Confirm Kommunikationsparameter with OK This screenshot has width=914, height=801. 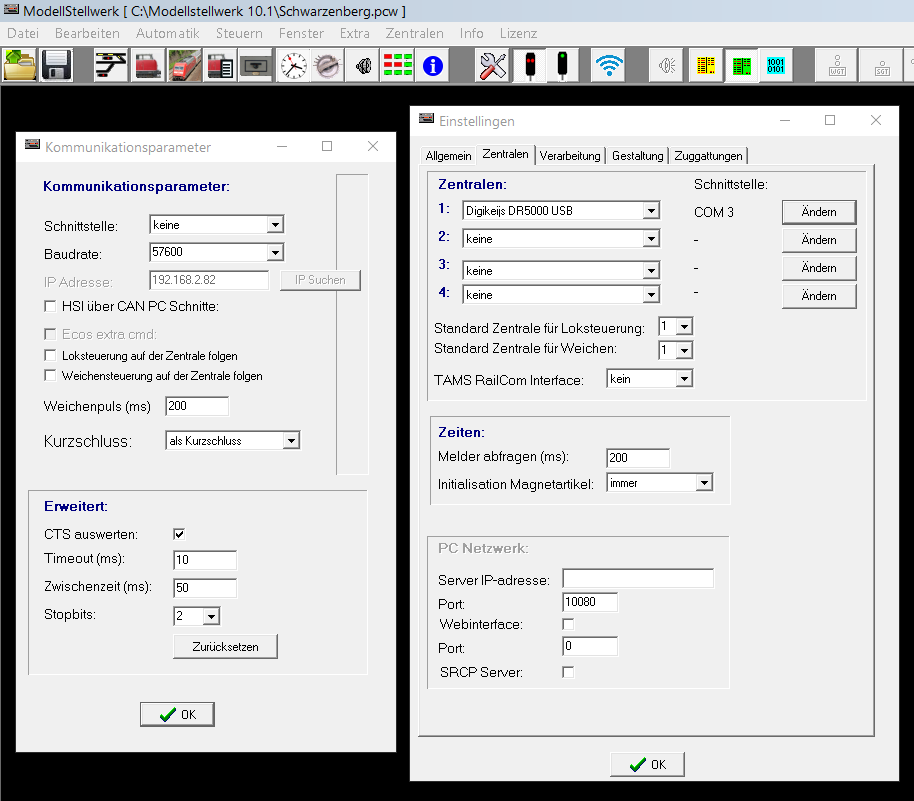177,714
